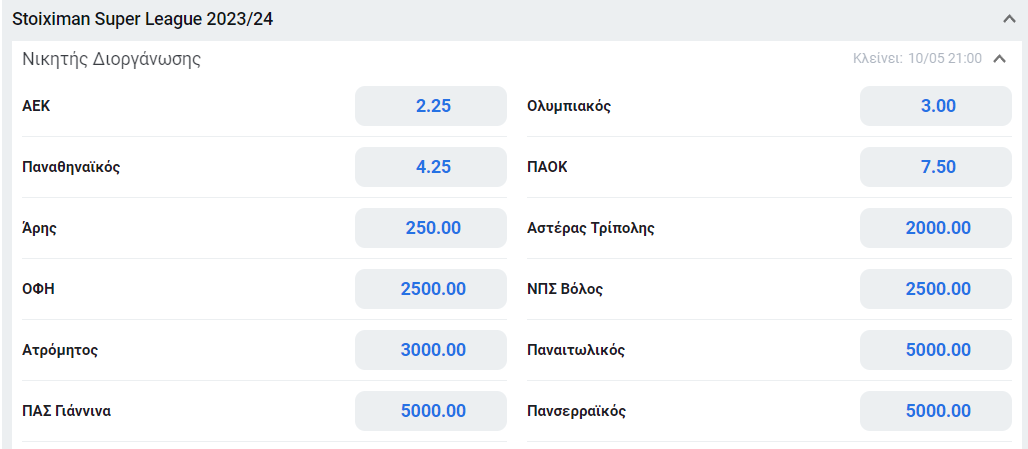
Task: Select ΝΠΣ Βόλος odds 2500.00
Action: [936, 289]
